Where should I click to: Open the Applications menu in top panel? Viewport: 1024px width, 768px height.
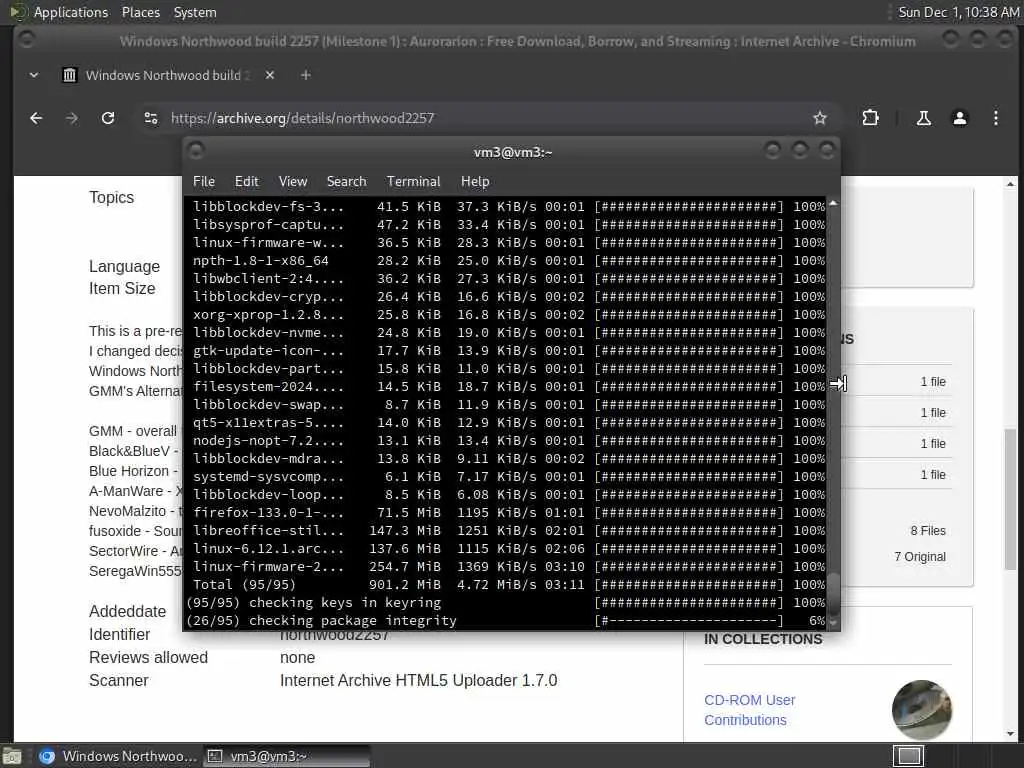[71, 12]
